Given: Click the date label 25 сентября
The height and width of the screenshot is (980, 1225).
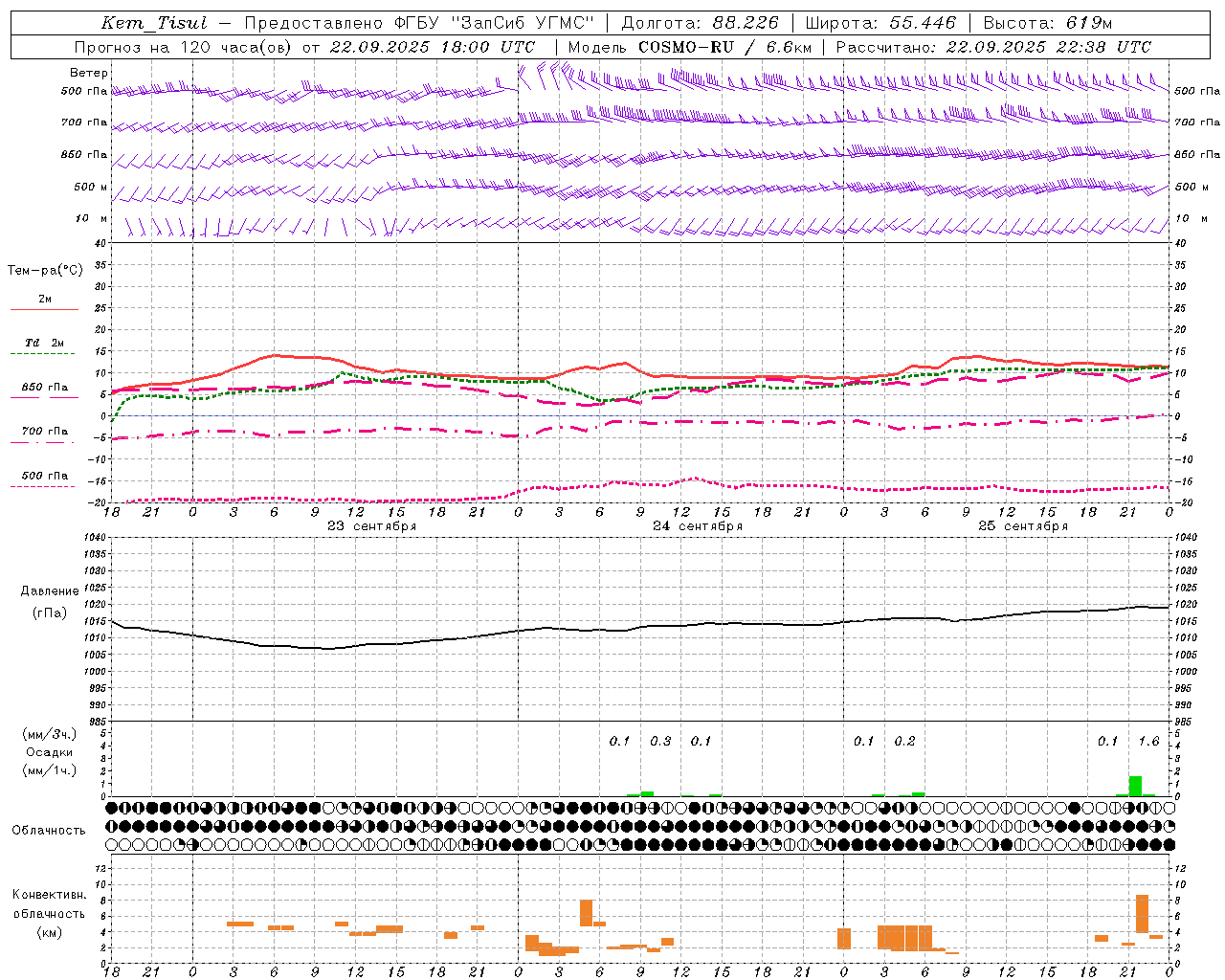Looking at the screenshot, I should point(1023,526).
